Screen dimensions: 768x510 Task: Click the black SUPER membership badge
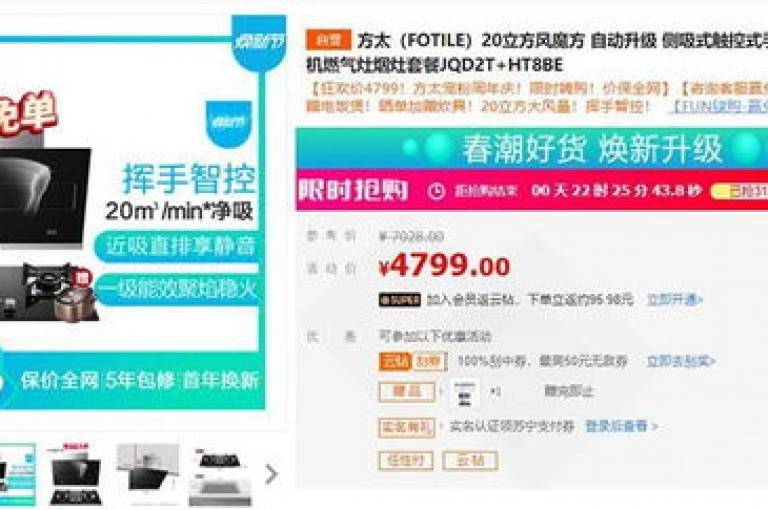tap(399, 299)
